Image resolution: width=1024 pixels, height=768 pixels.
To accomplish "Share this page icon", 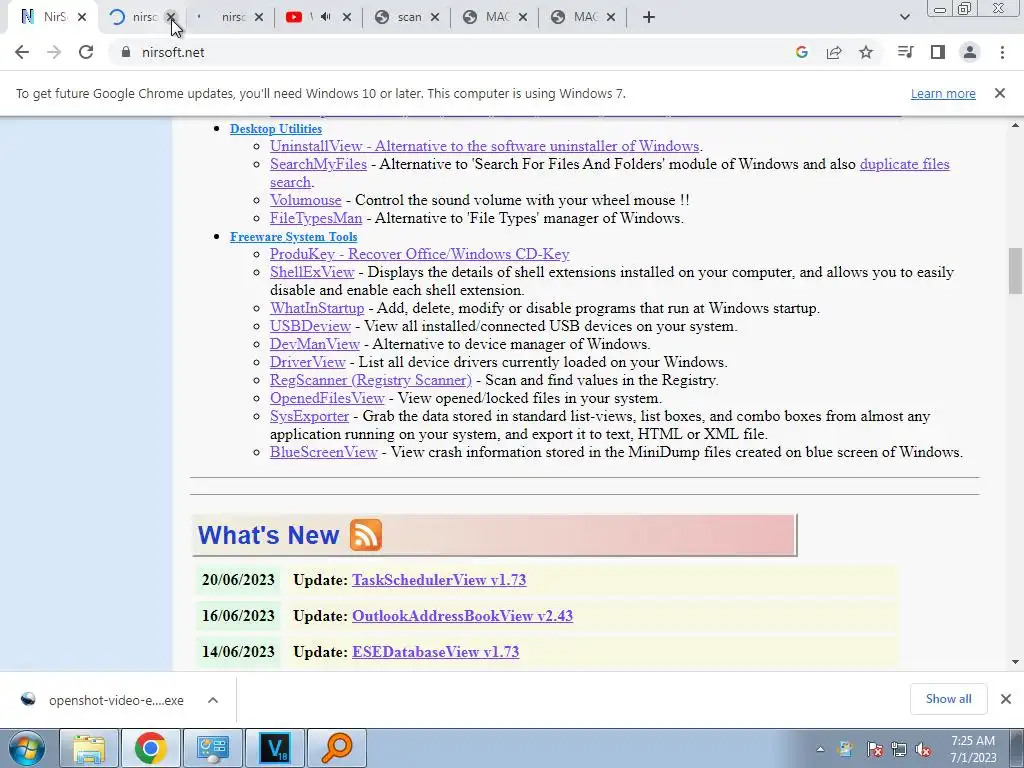I will tap(834, 52).
